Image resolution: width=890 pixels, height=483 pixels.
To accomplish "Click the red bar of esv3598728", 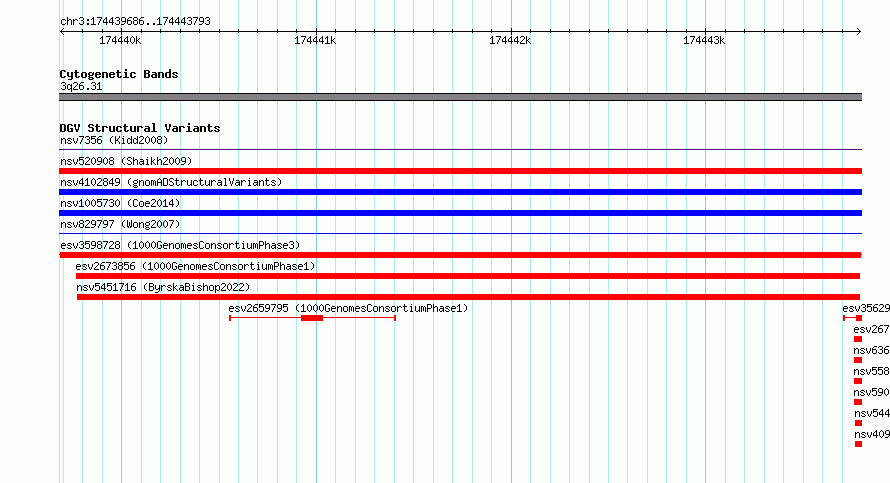I will 460,255.
